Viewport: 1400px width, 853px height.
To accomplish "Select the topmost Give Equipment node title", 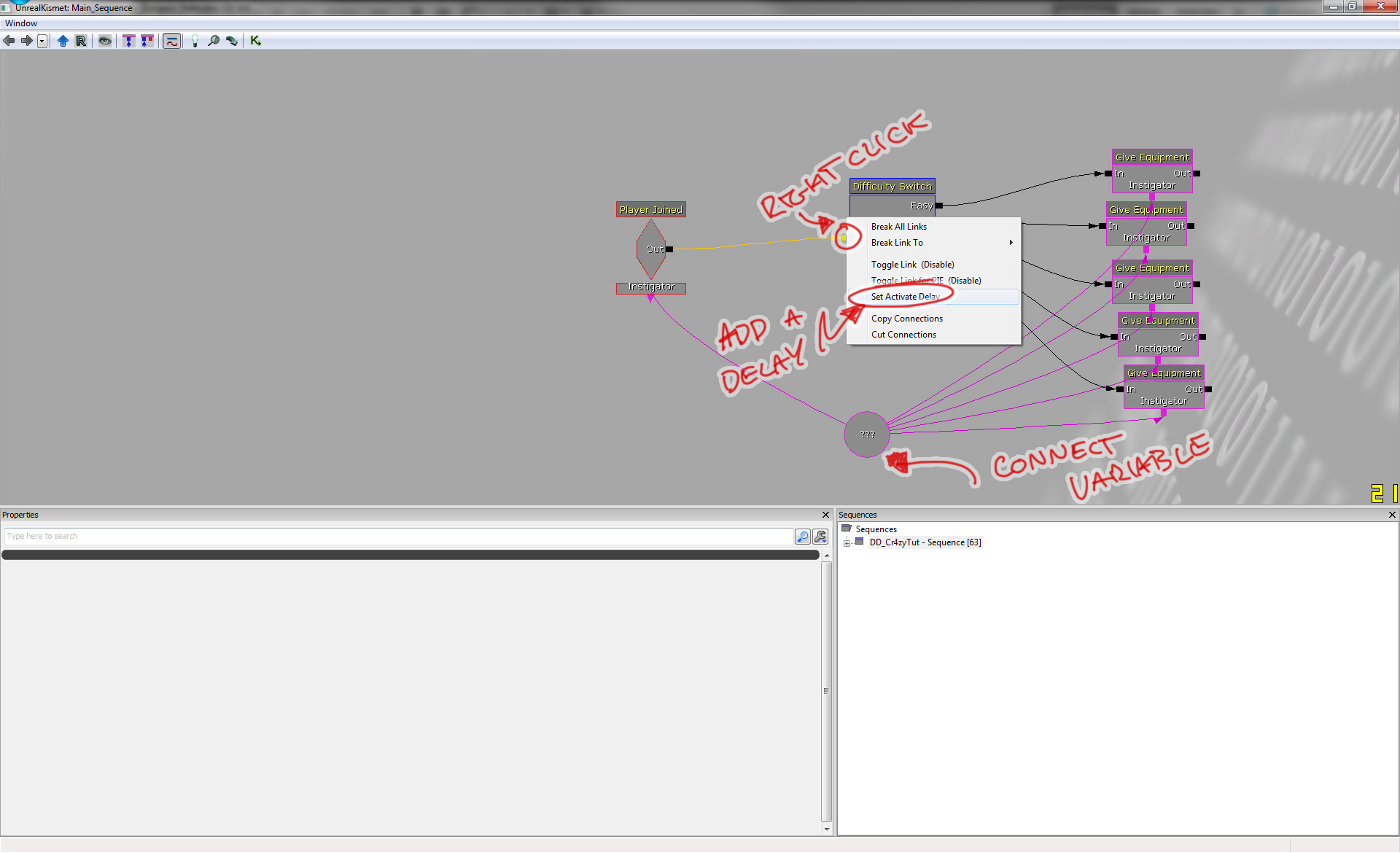I will [x=1152, y=157].
